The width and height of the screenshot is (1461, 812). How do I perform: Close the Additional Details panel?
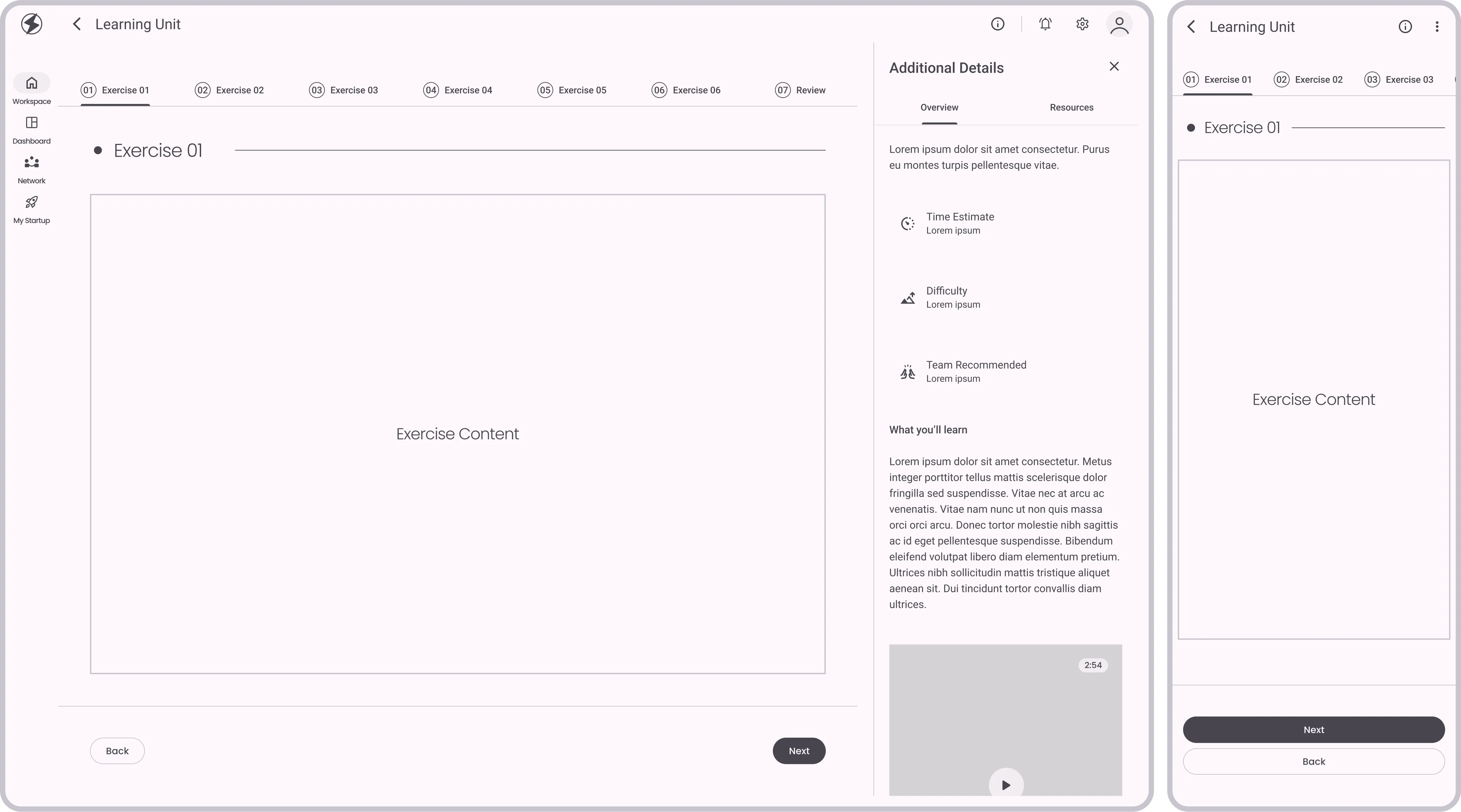tap(1113, 66)
